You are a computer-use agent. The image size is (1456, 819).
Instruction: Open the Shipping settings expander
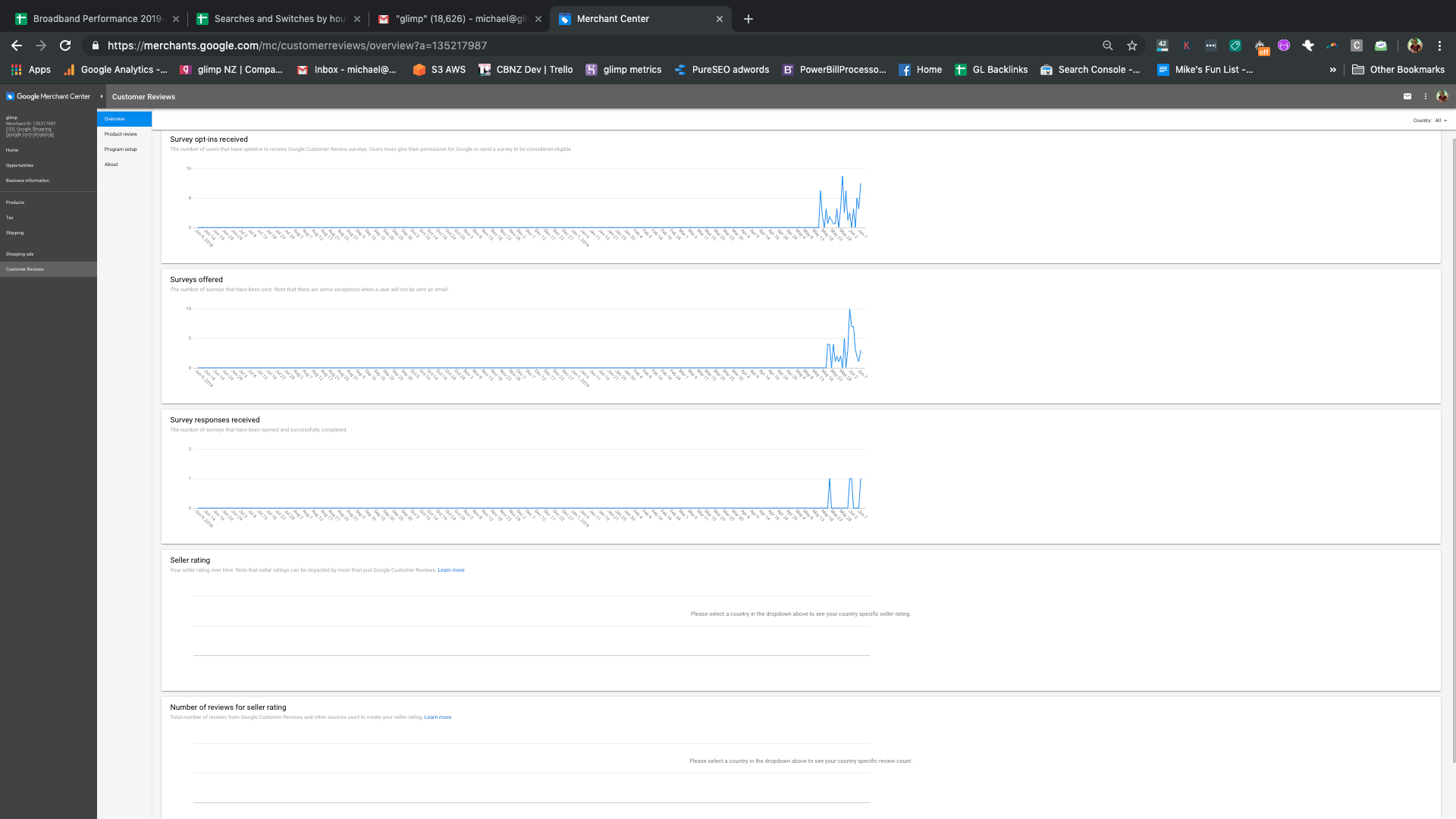(x=14, y=232)
